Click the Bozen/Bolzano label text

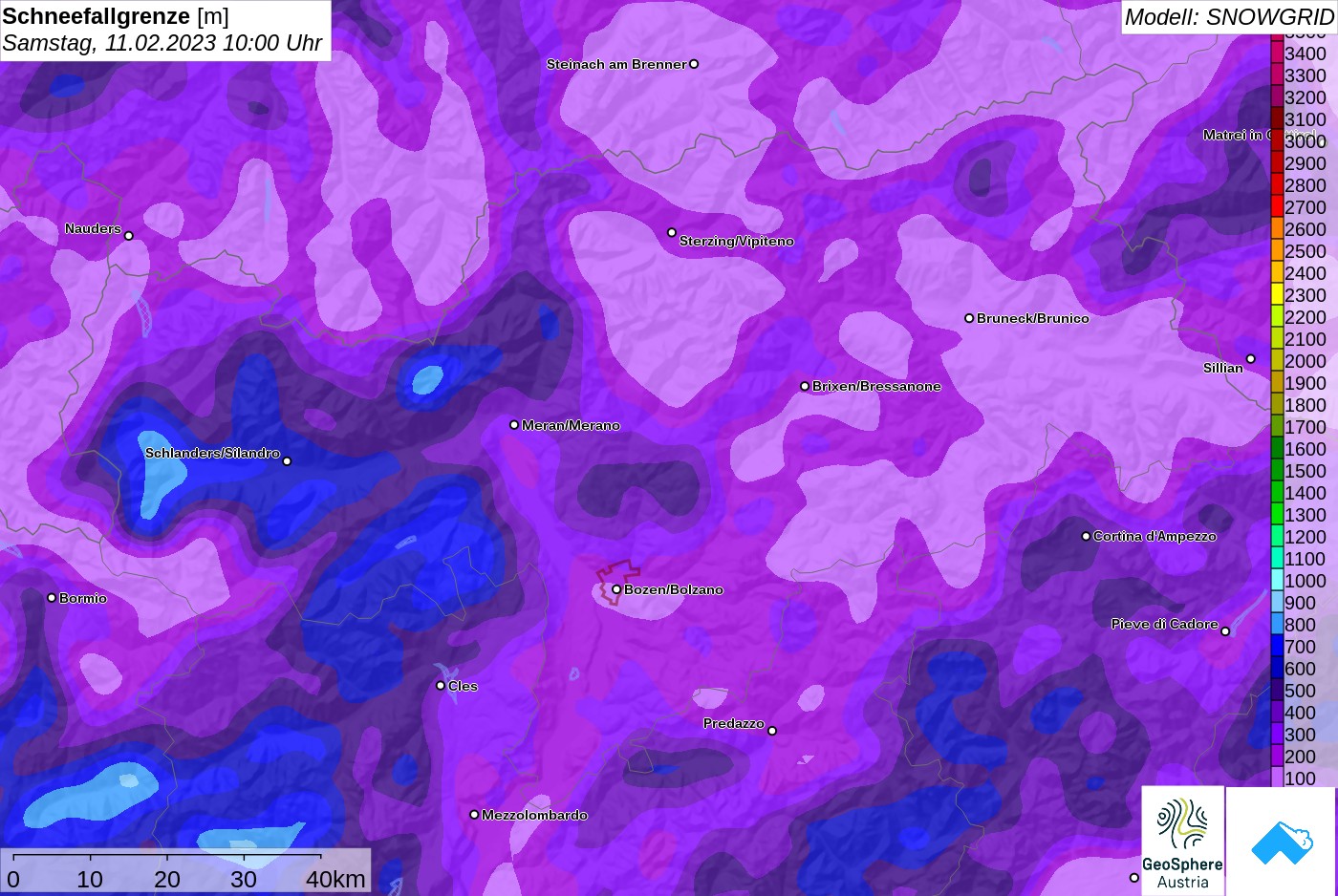click(674, 589)
